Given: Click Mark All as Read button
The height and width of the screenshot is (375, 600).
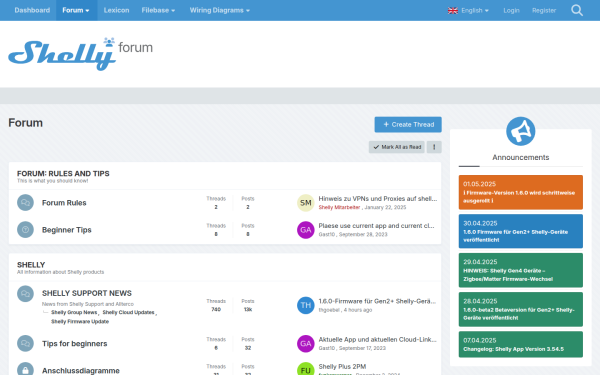Looking at the screenshot, I should (397, 147).
